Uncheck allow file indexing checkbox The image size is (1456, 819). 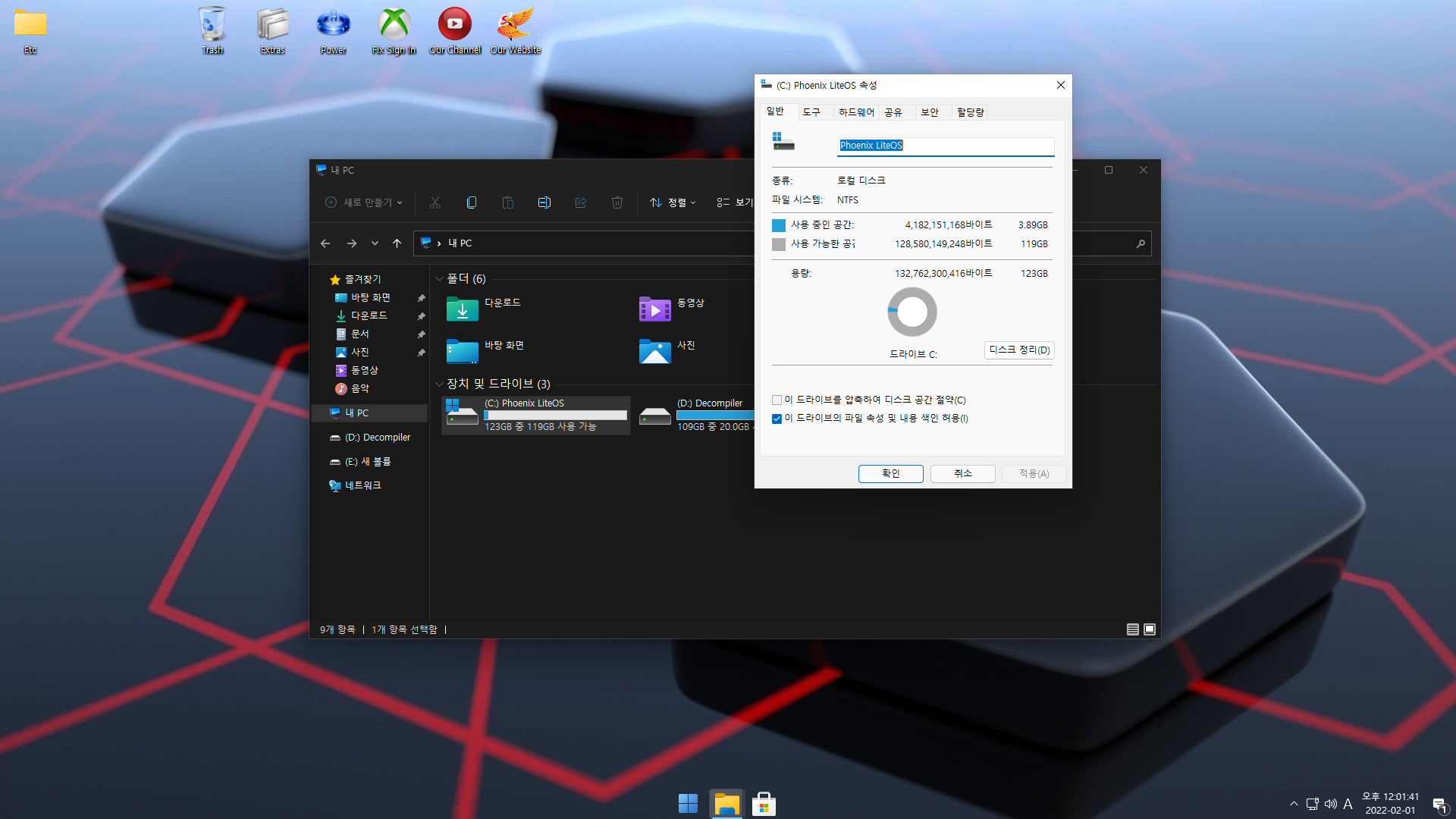[777, 419]
